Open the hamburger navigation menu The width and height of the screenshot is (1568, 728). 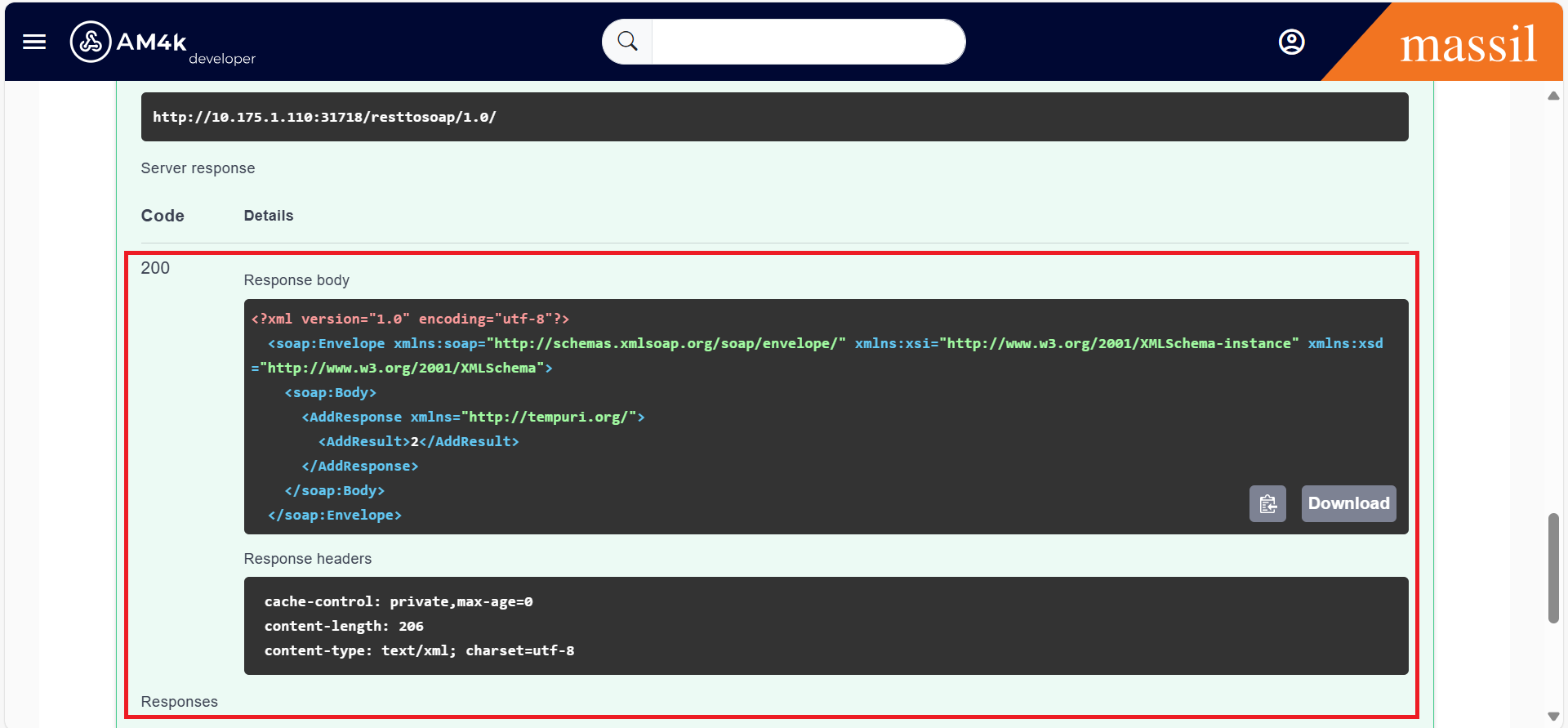click(34, 42)
